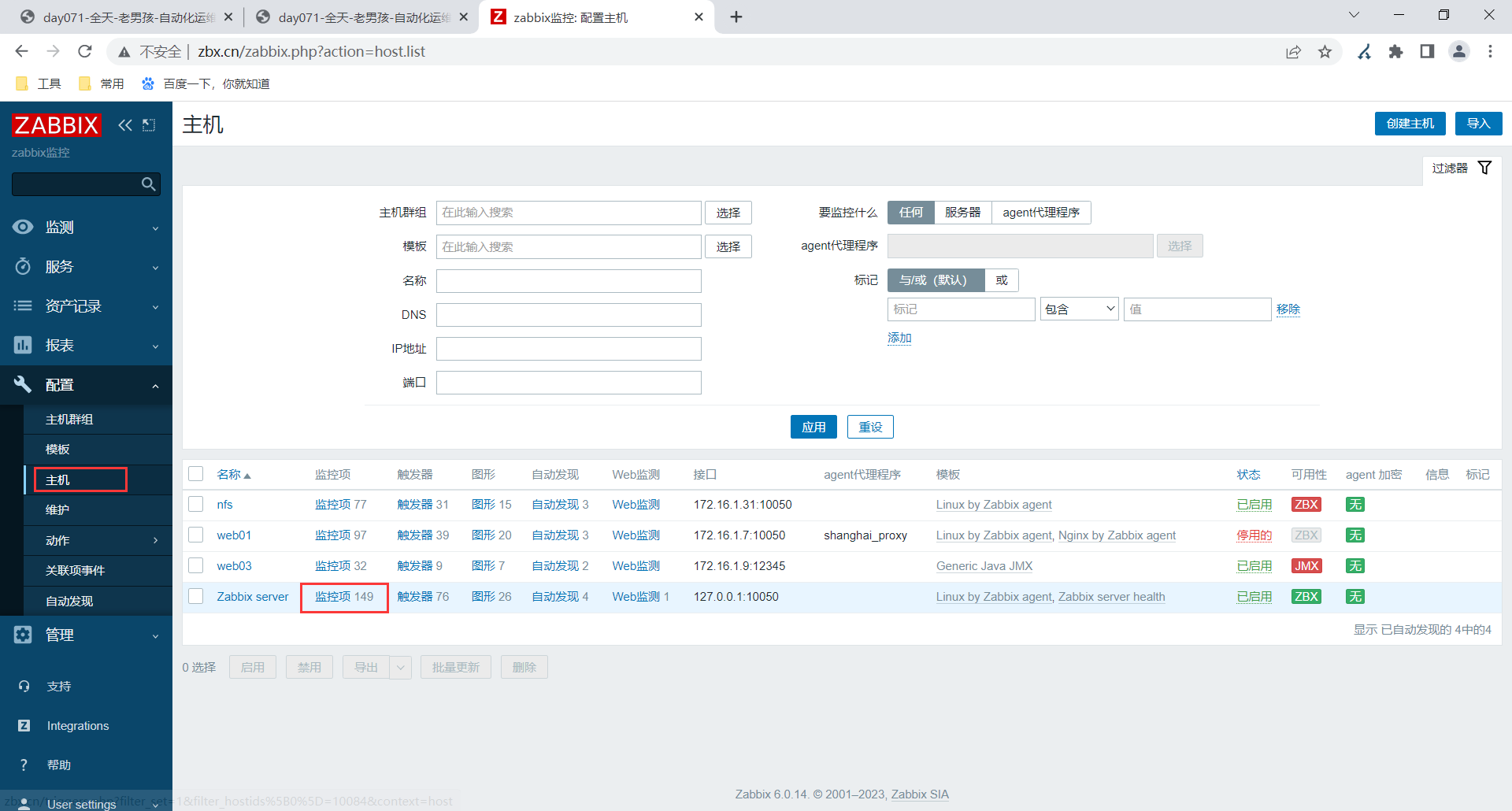Click the site security warning icon
The image size is (1512, 811).
[x=124, y=52]
